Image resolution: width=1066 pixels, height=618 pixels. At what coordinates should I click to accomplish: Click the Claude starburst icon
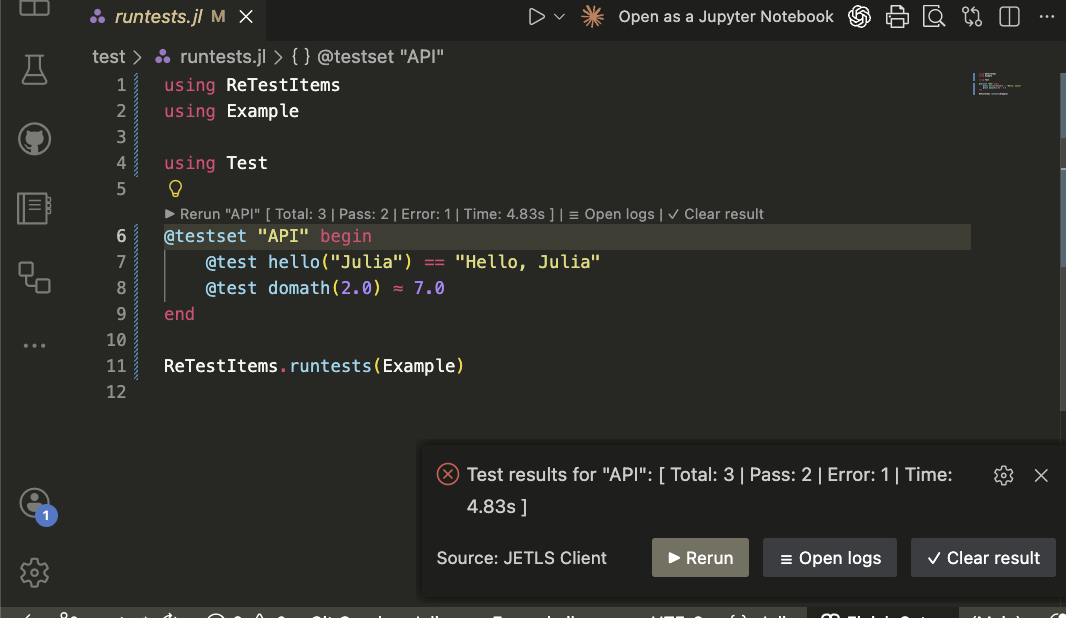(592, 16)
